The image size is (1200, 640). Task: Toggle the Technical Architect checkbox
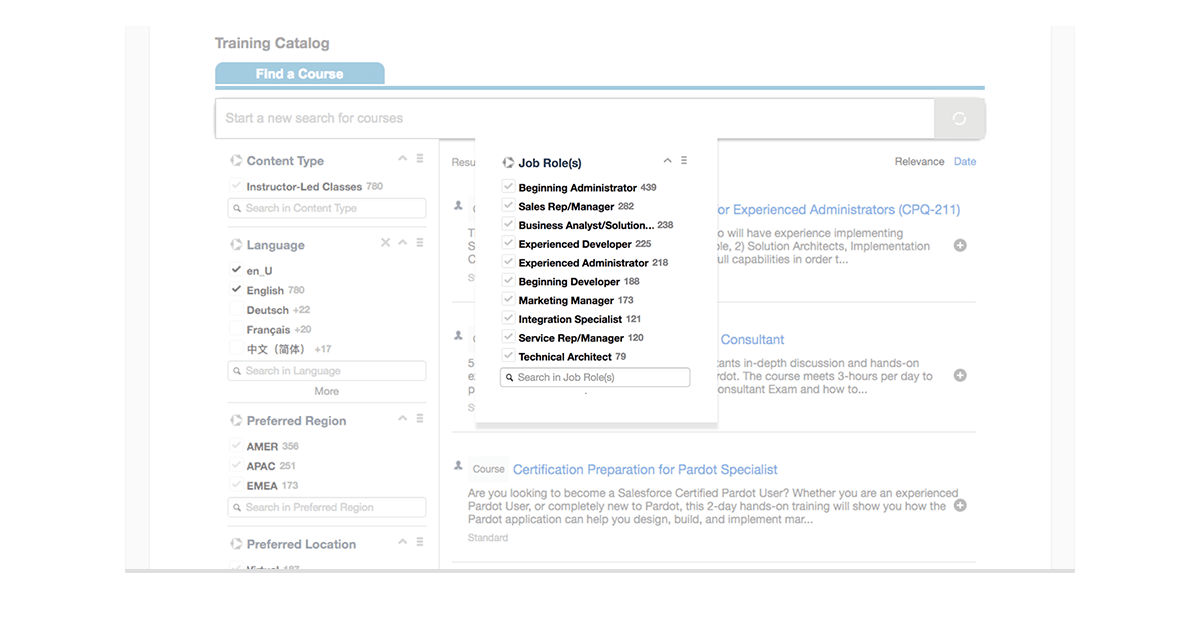509,356
